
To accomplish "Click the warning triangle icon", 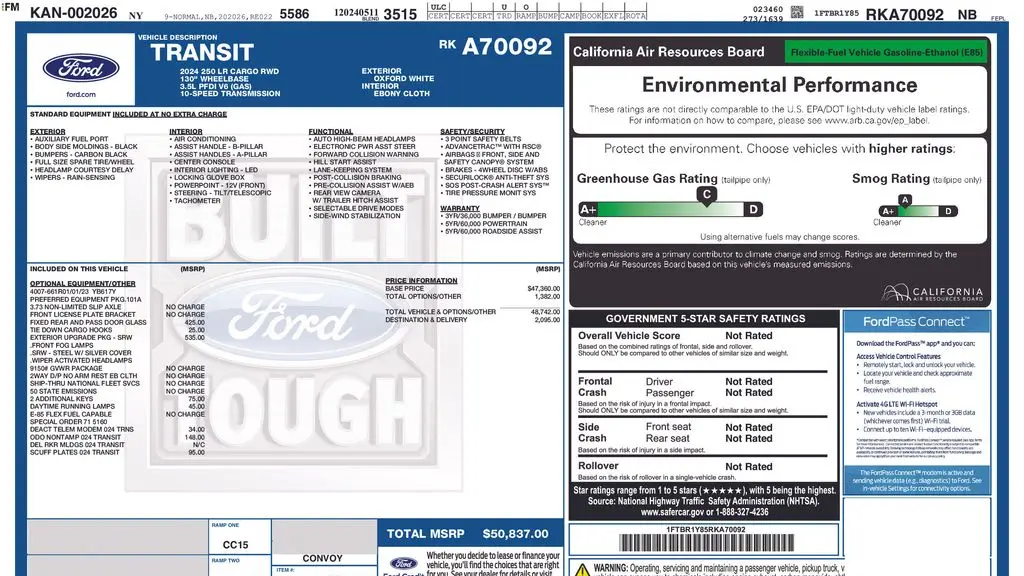I will [x=582, y=569].
